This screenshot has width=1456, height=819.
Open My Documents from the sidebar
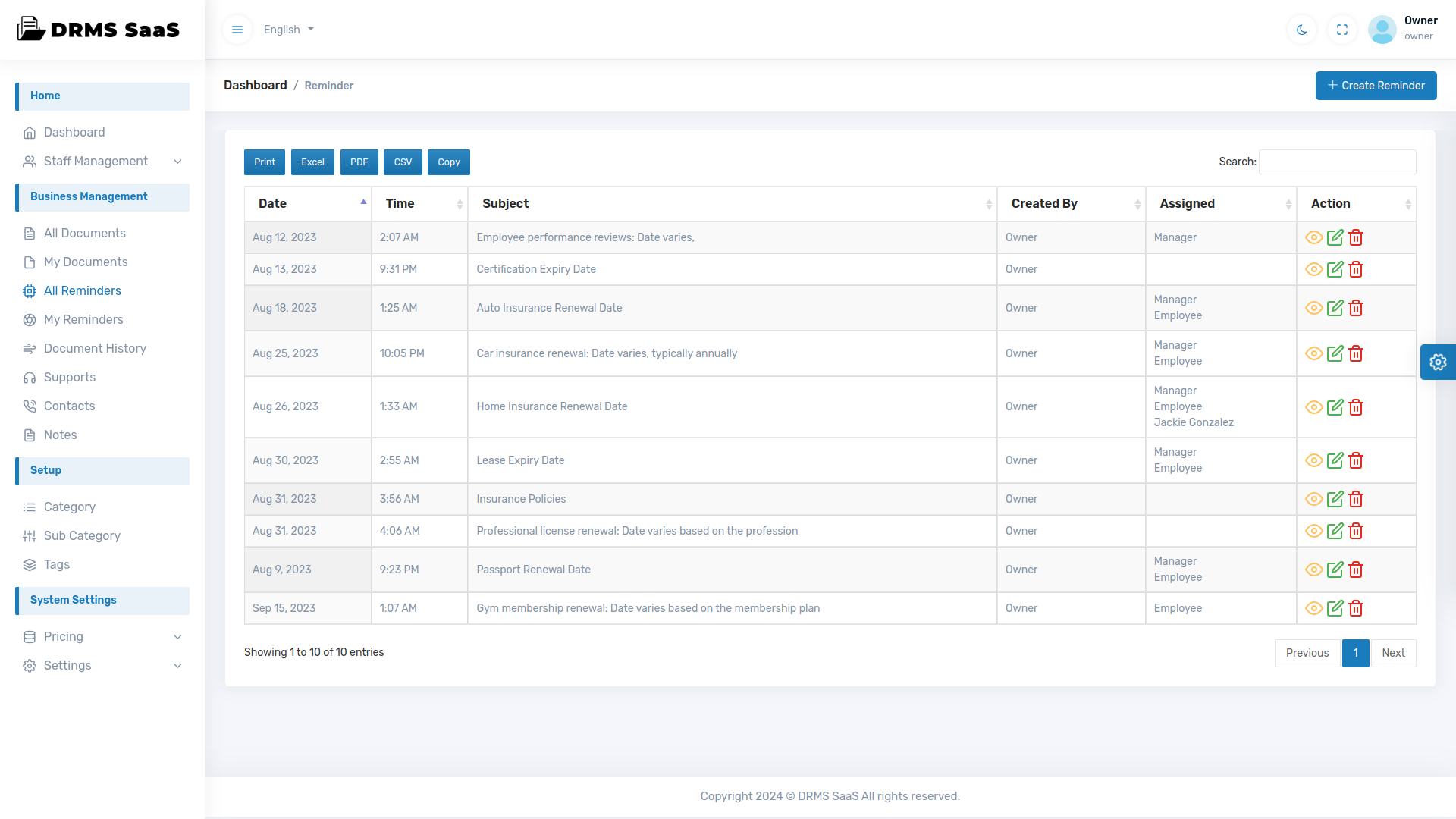[86, 262]
